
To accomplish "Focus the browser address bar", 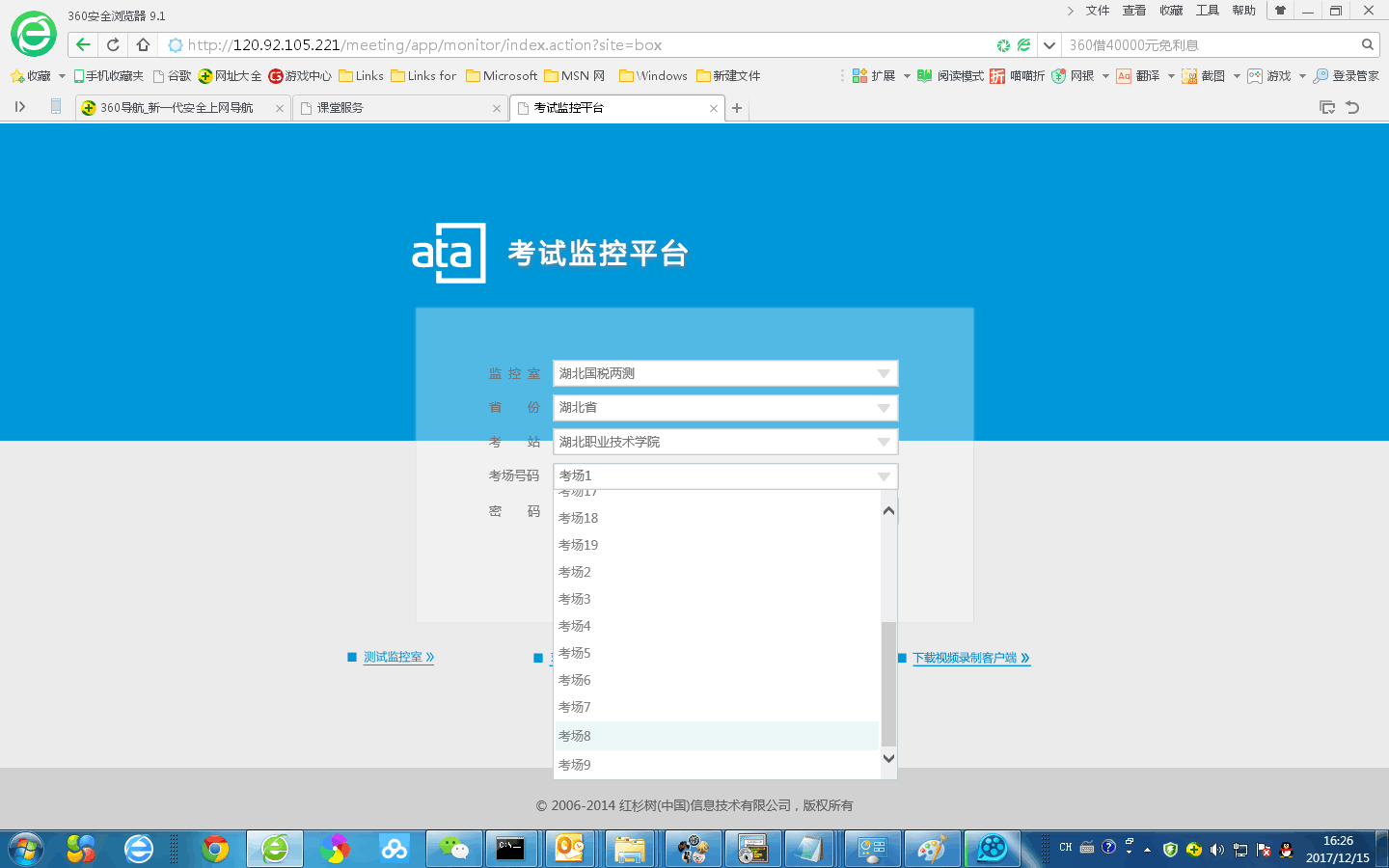I will pyautogui.click(x=579, y=44).
